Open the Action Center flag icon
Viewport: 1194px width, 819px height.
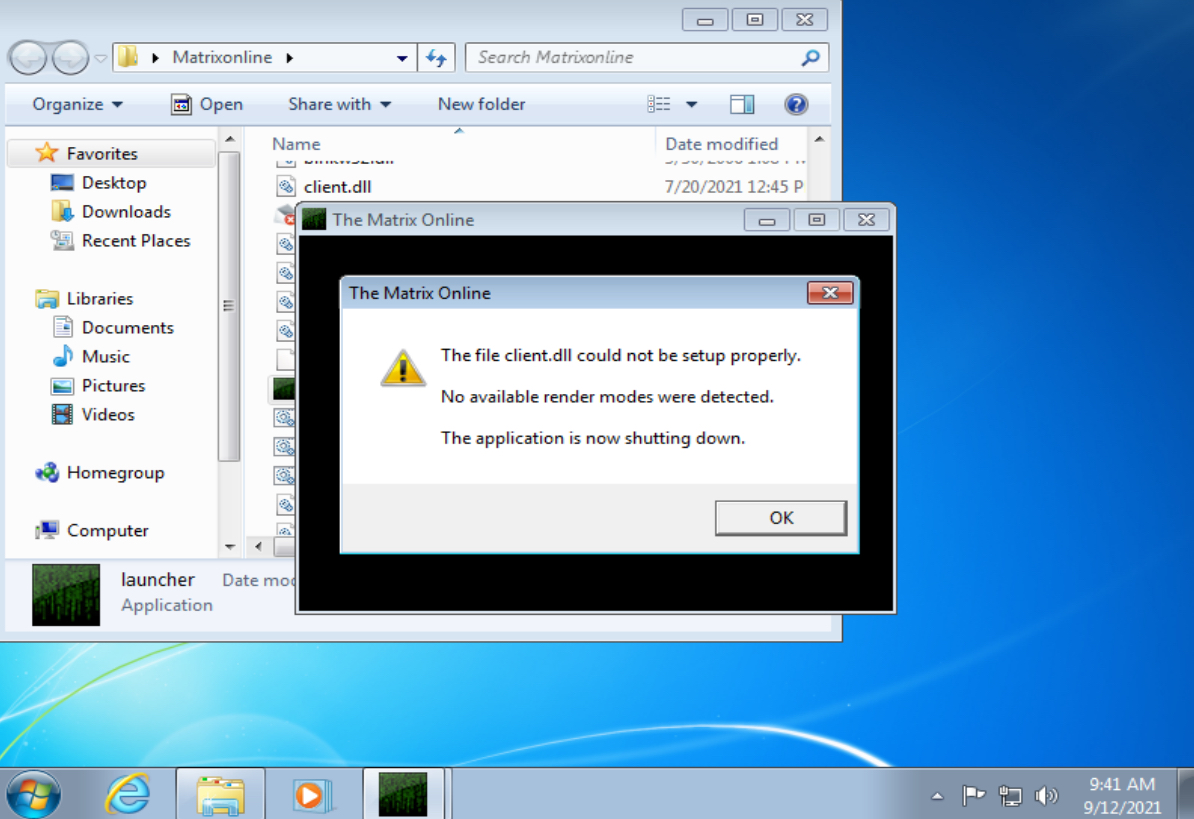[973, 796]
